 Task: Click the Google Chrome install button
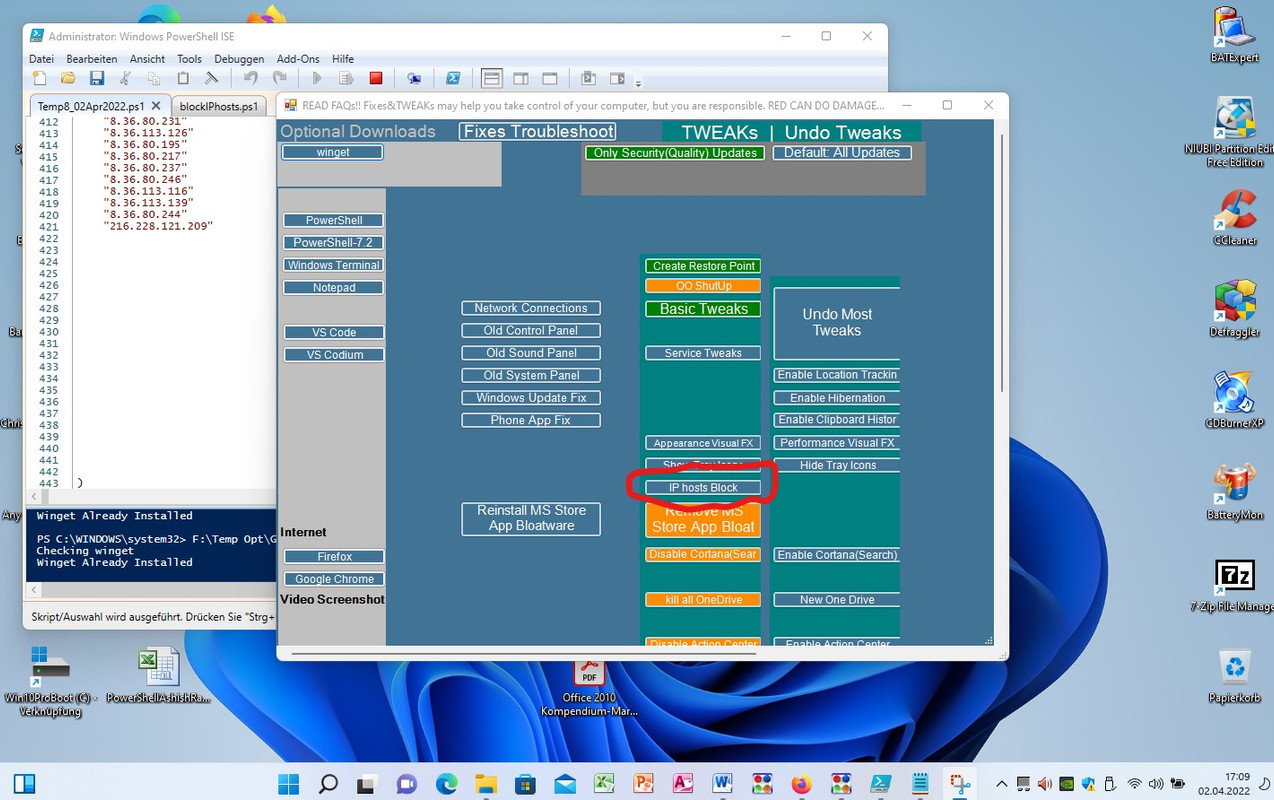pos(334,579)
